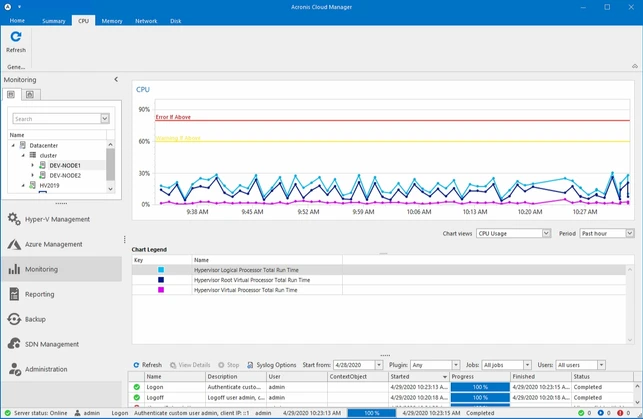Screen dimensions: 643x419
Task: Switch to the second Monitoring tree view tab
Action: click(x=30, y=95)
